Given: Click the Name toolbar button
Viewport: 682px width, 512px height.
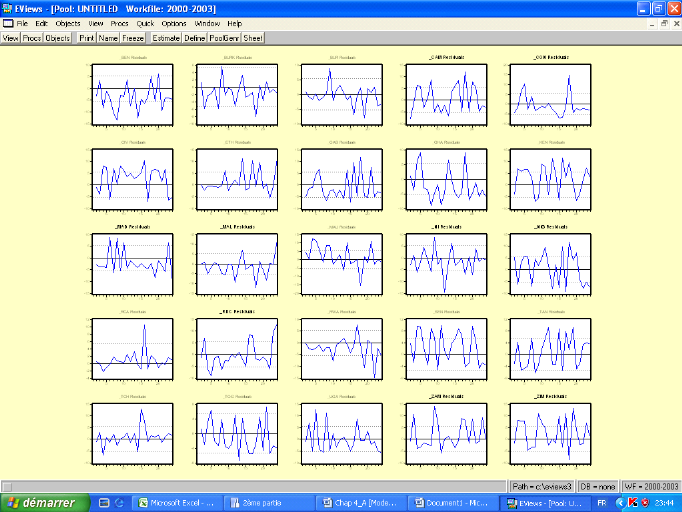Looking at the screenshot, I should point(108,38).
